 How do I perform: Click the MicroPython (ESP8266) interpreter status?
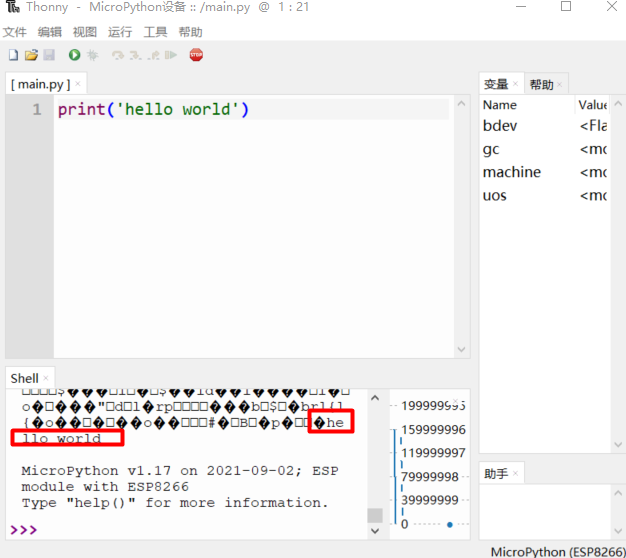click(x=558, y=552)
